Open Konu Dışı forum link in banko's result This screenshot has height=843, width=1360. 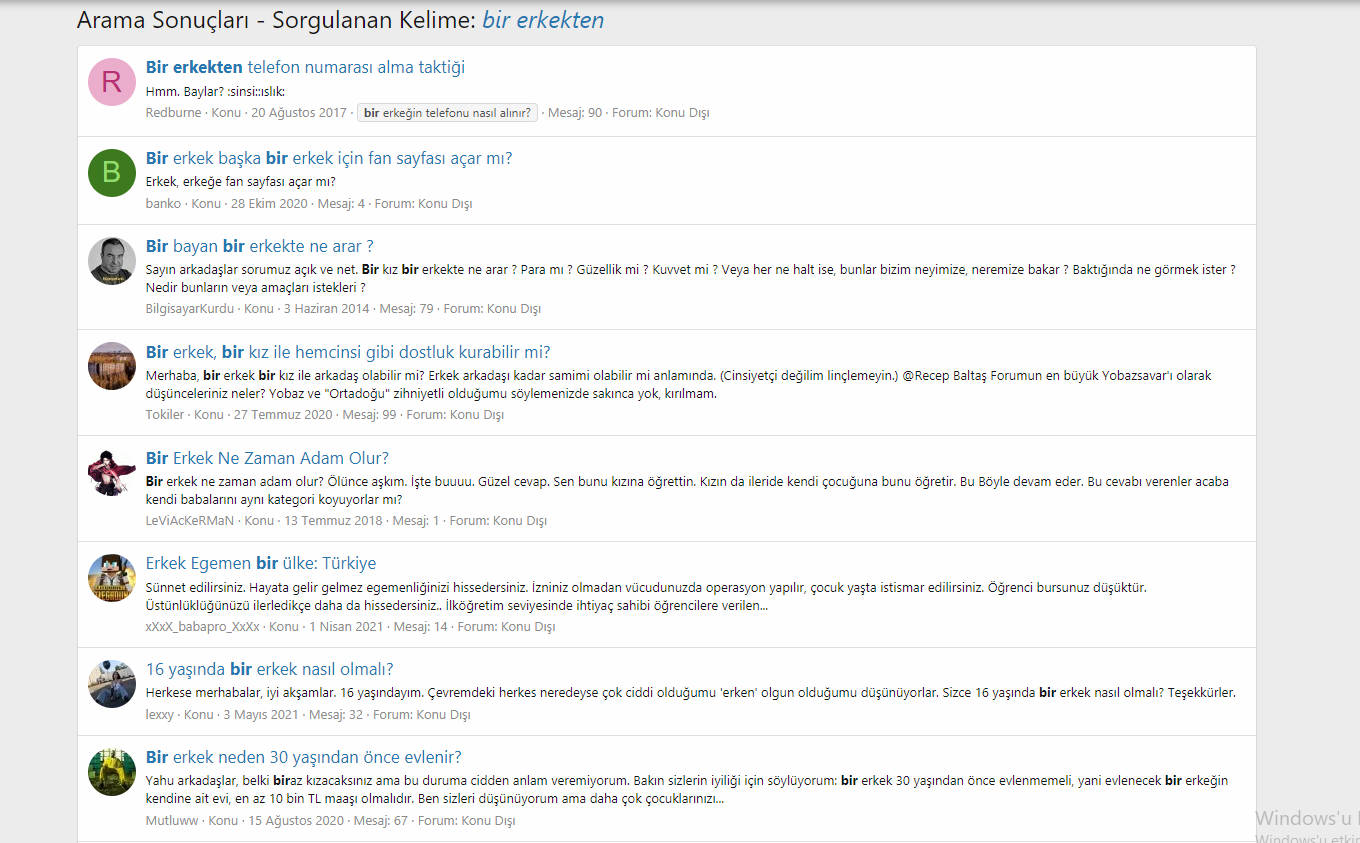click(x=445, y=204)
